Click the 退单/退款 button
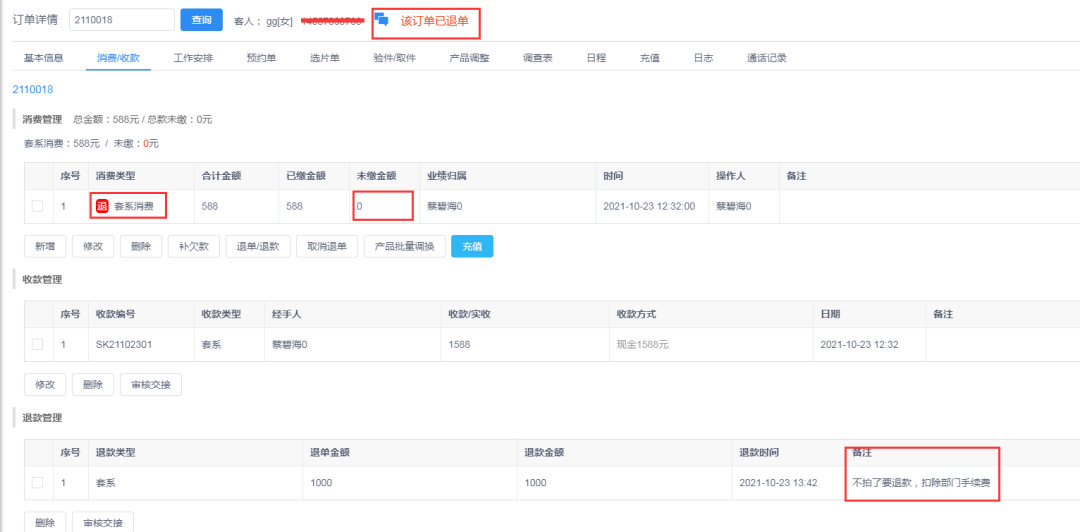The height and width of the screenshot is (532, 1080). 258,246
